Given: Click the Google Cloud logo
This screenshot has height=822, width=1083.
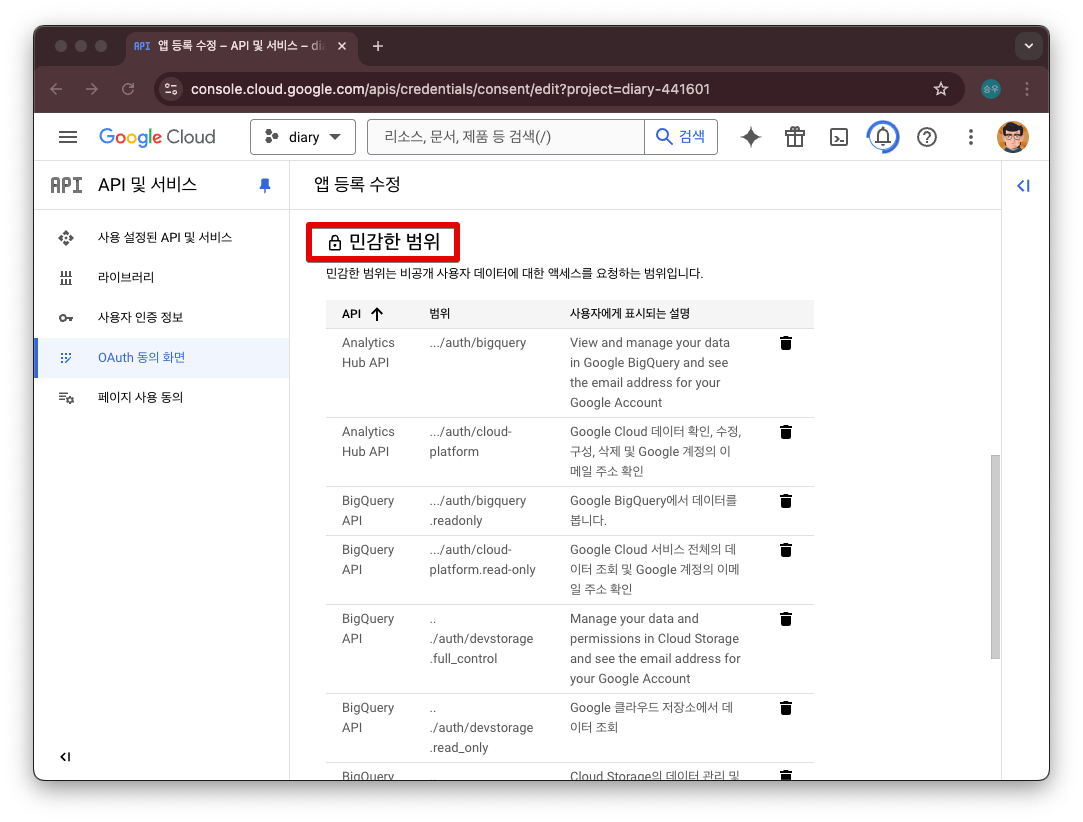Looking at the screenshot, I should pos(157,137).
